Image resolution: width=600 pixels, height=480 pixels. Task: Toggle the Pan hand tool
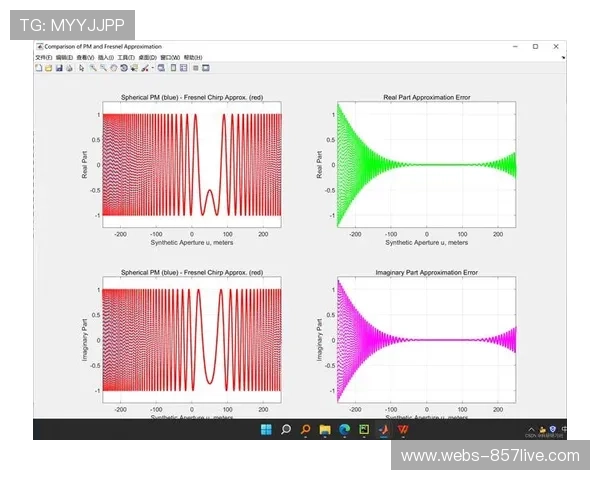click(x=113, y=67)
